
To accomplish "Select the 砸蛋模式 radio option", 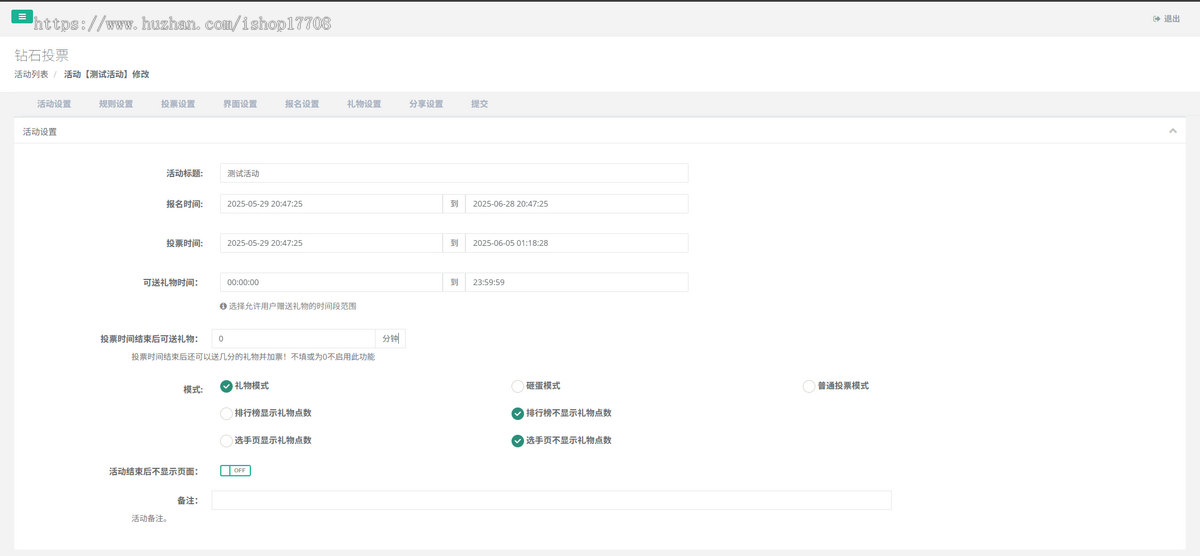I will coord(517,386).
